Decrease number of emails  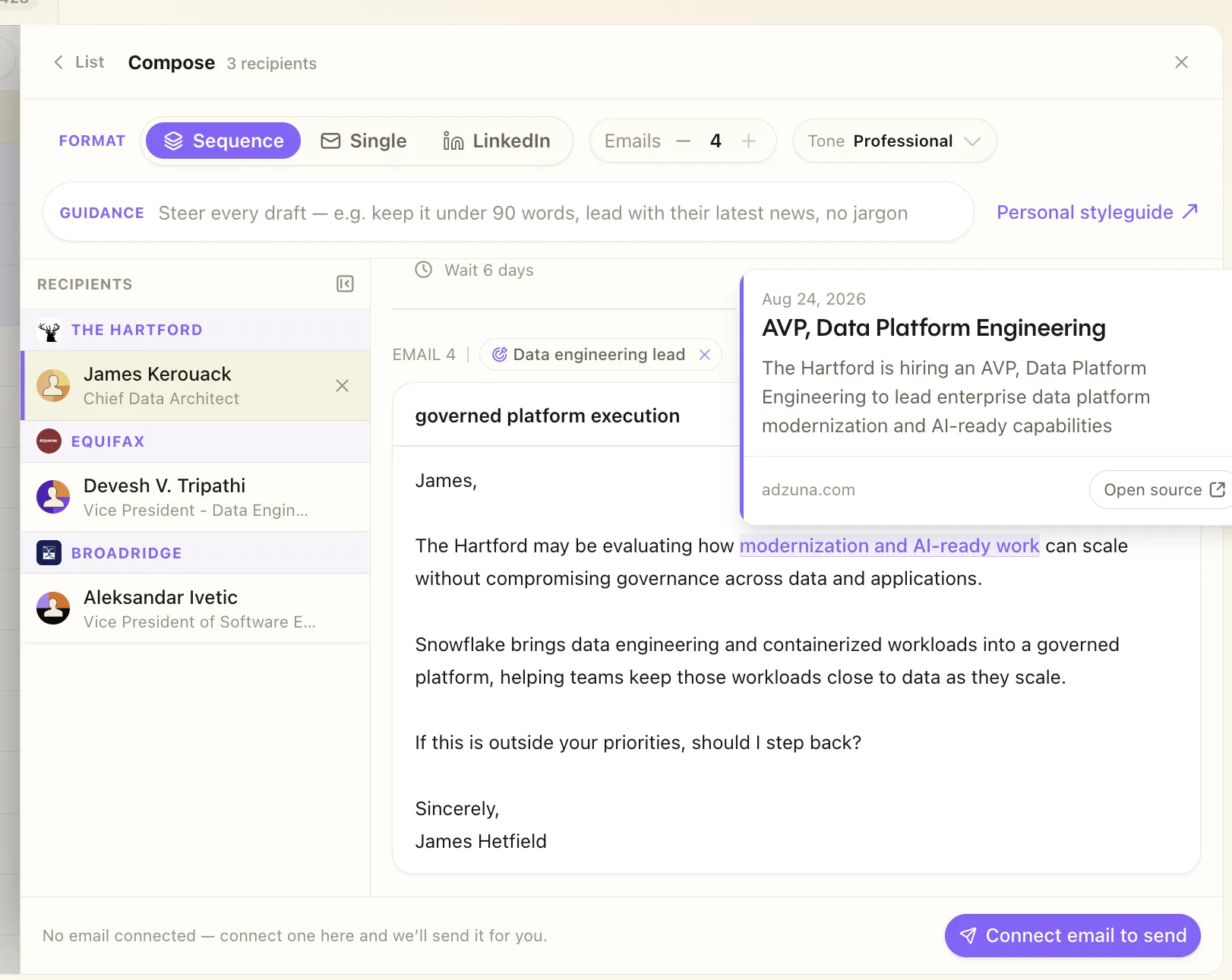pos(683,141)
